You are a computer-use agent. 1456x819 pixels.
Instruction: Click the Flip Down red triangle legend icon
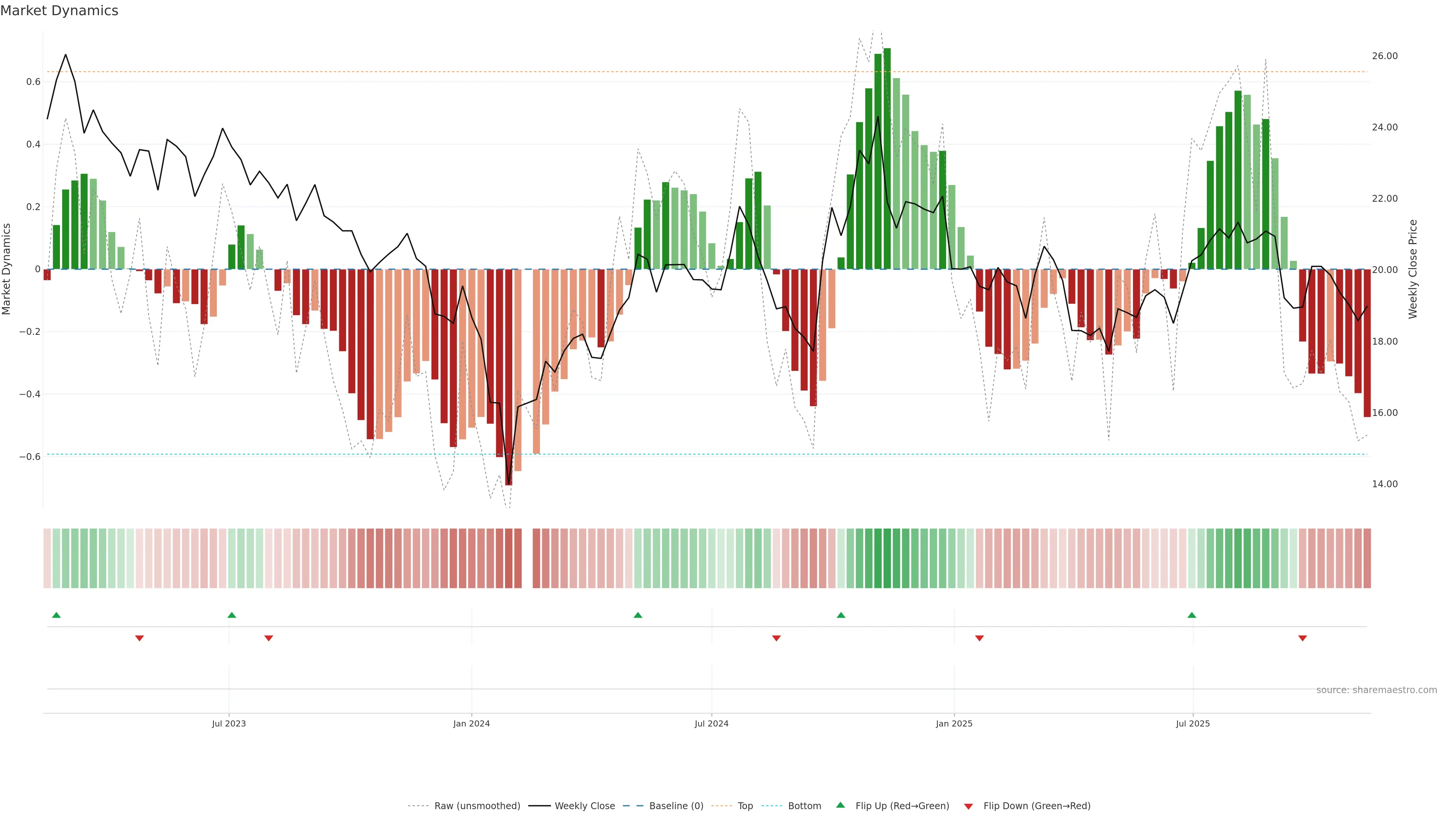pyautogui.click(x=968, y=806)
